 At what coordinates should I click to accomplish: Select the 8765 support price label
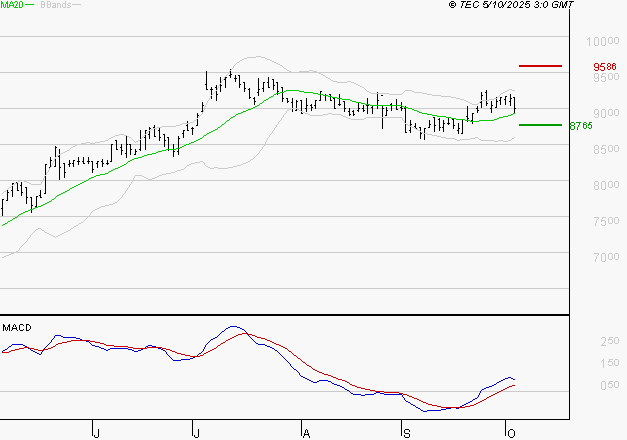582,126
